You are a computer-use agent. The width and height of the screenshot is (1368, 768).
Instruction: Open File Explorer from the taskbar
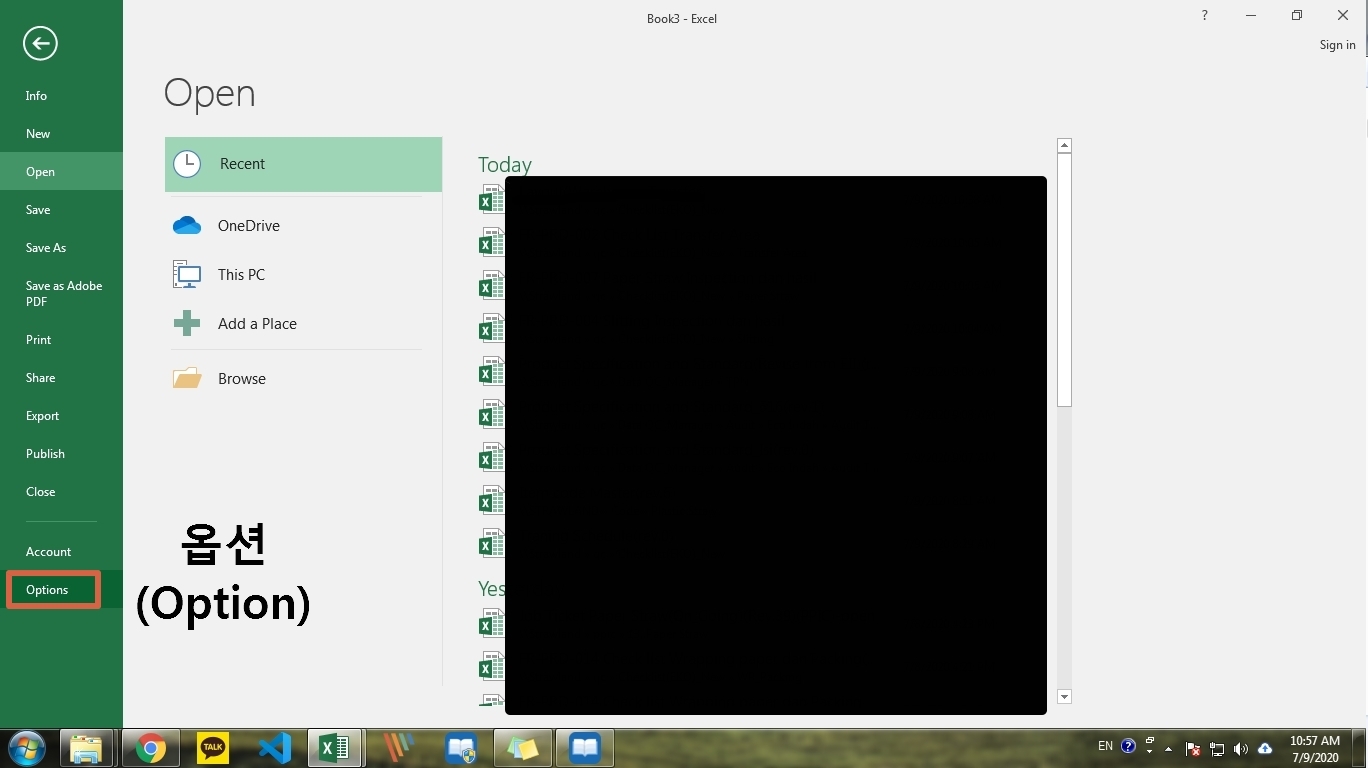[86, 748]
